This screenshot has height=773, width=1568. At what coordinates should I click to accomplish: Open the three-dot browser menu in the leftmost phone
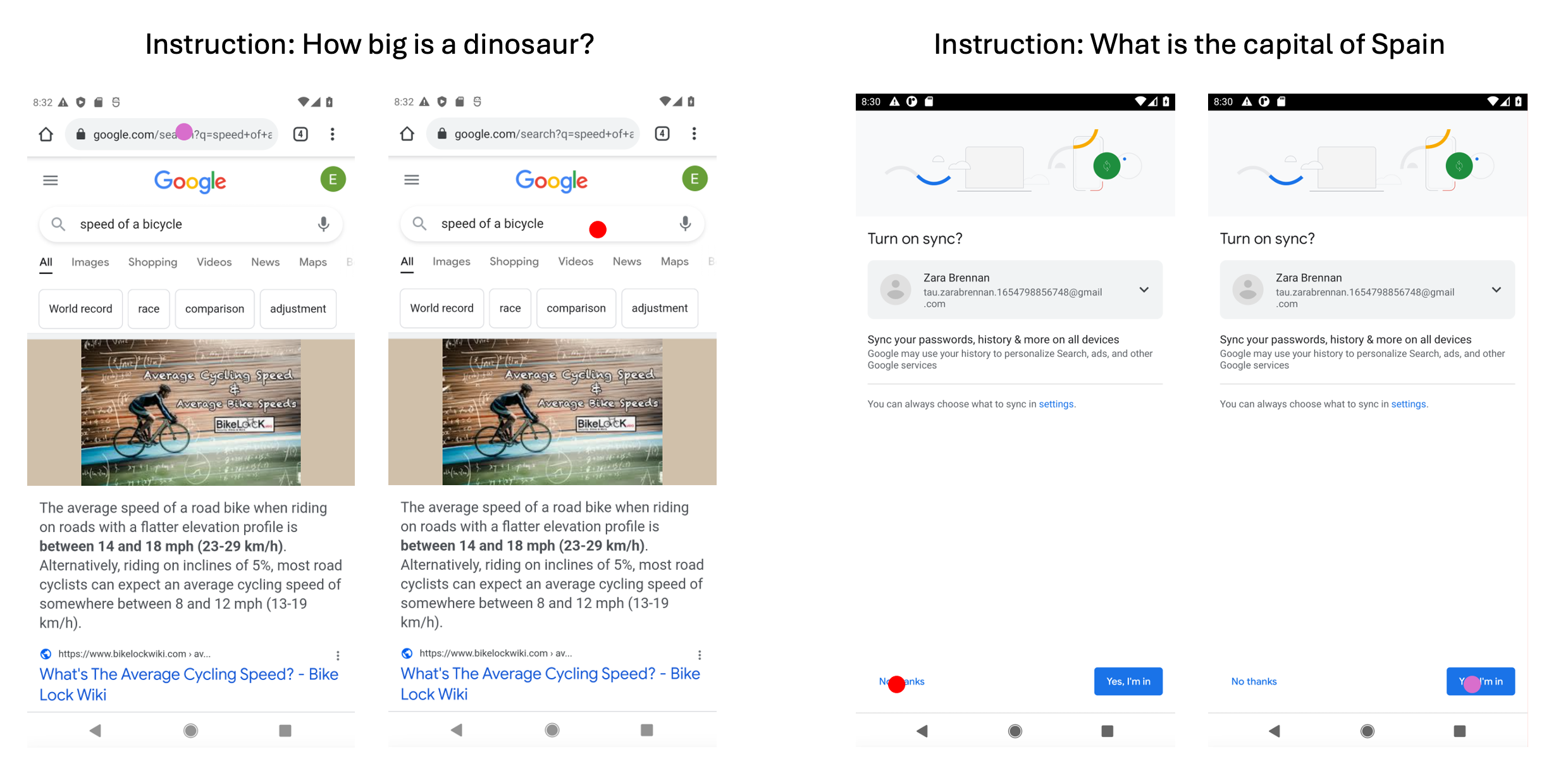(x=332, y=134)
